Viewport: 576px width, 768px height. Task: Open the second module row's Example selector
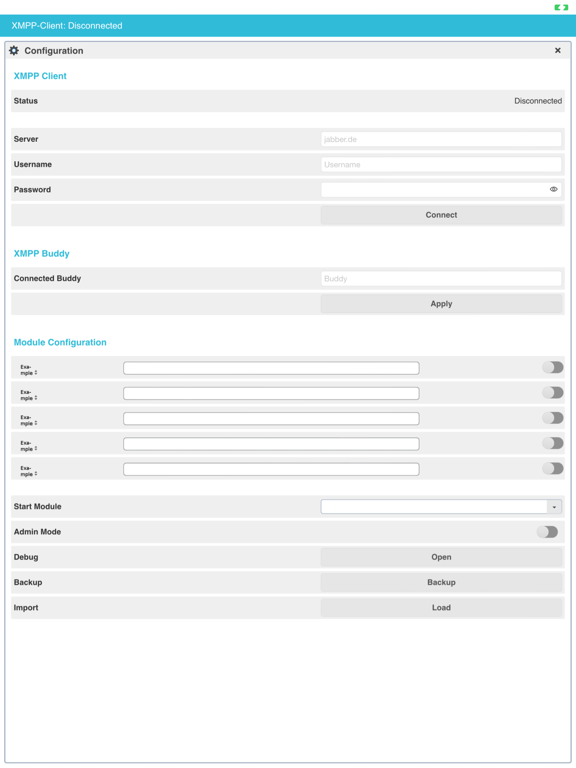click(28, 395)
